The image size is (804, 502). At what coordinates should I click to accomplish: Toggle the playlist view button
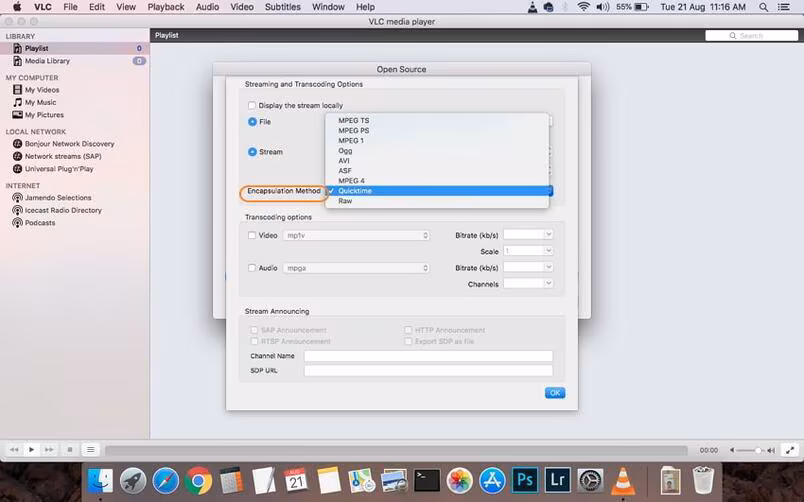90,450
